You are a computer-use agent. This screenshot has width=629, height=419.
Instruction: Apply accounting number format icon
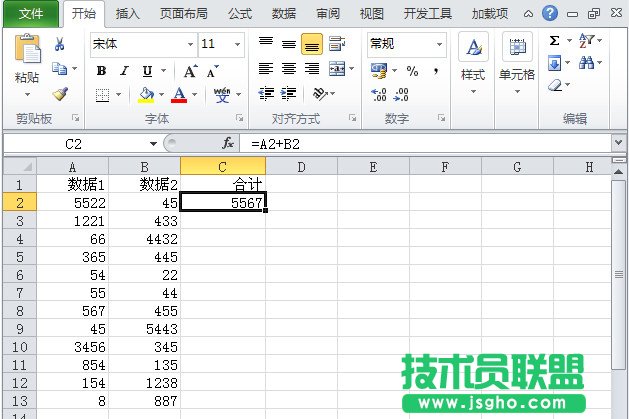pos(379,71)
